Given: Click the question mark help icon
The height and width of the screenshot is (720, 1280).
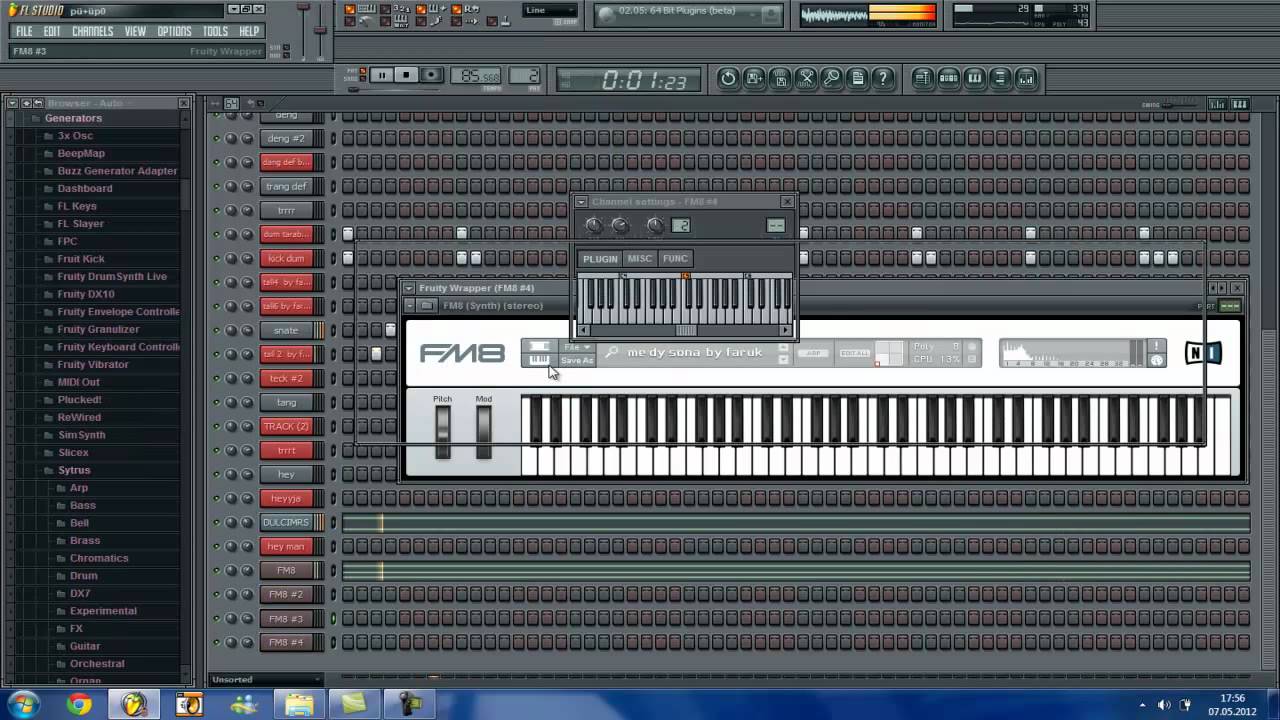Looking at the screenshot, I should [883, 78].
